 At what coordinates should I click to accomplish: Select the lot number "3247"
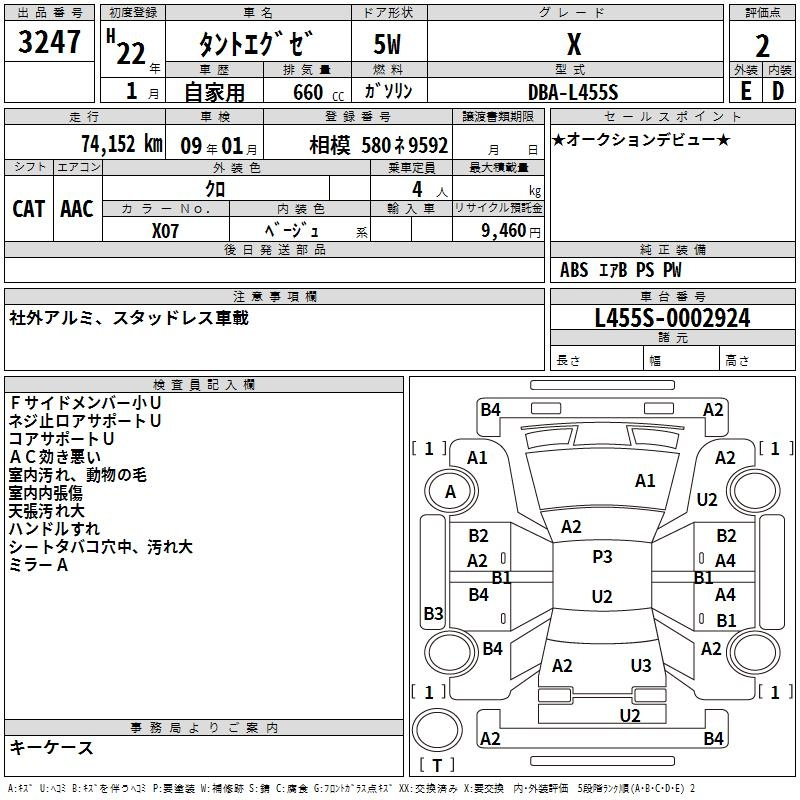49,42
